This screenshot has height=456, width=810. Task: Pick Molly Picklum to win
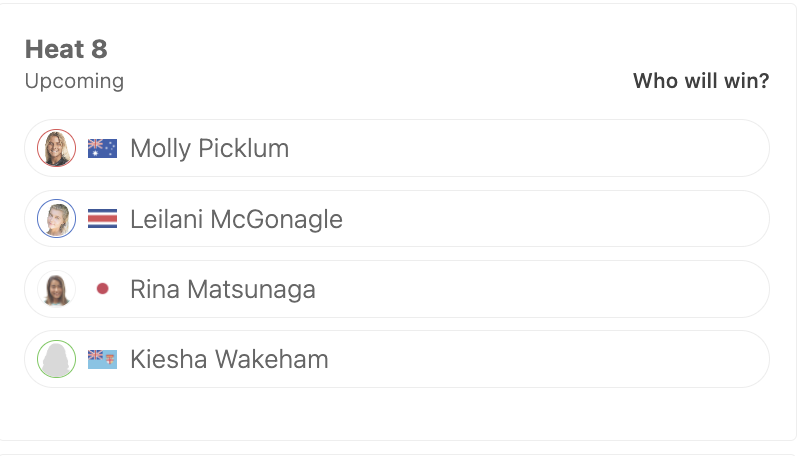[x=397, y=148]
